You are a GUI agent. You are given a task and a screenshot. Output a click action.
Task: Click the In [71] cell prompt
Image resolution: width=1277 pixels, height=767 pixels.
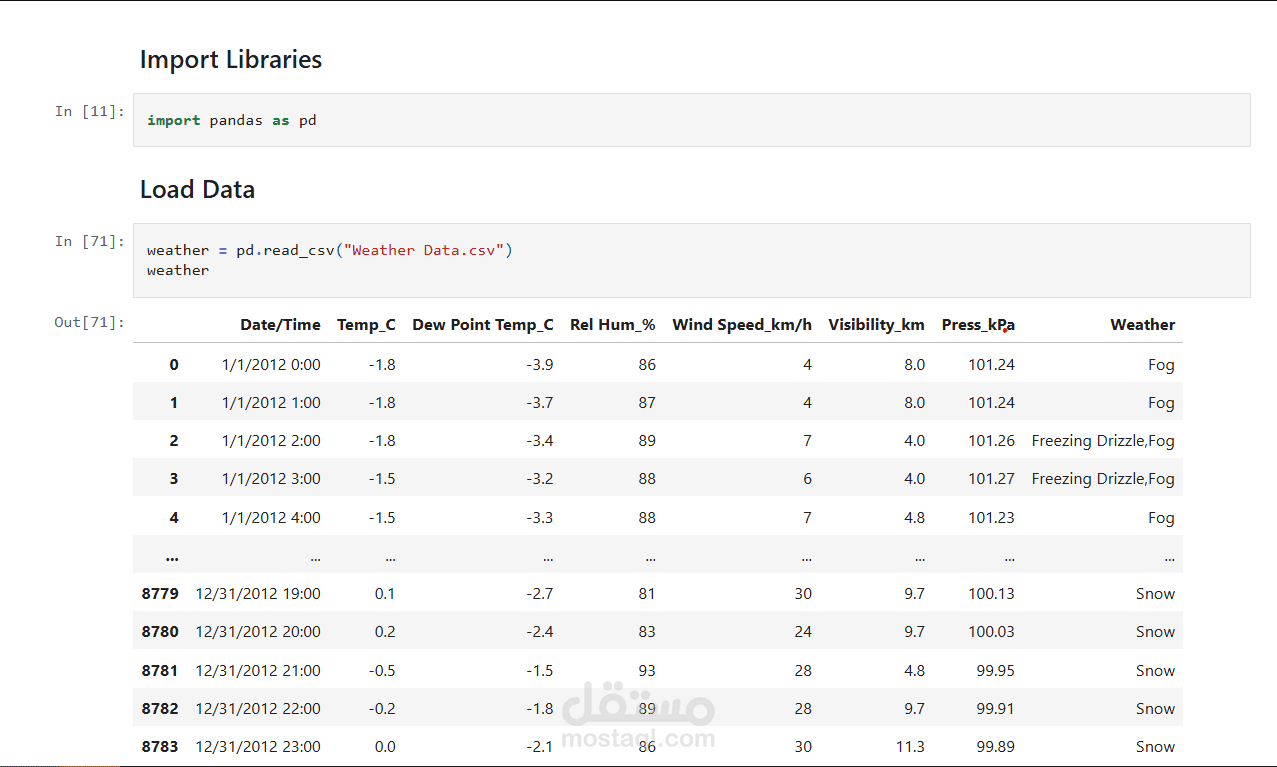tap(90, 241)
